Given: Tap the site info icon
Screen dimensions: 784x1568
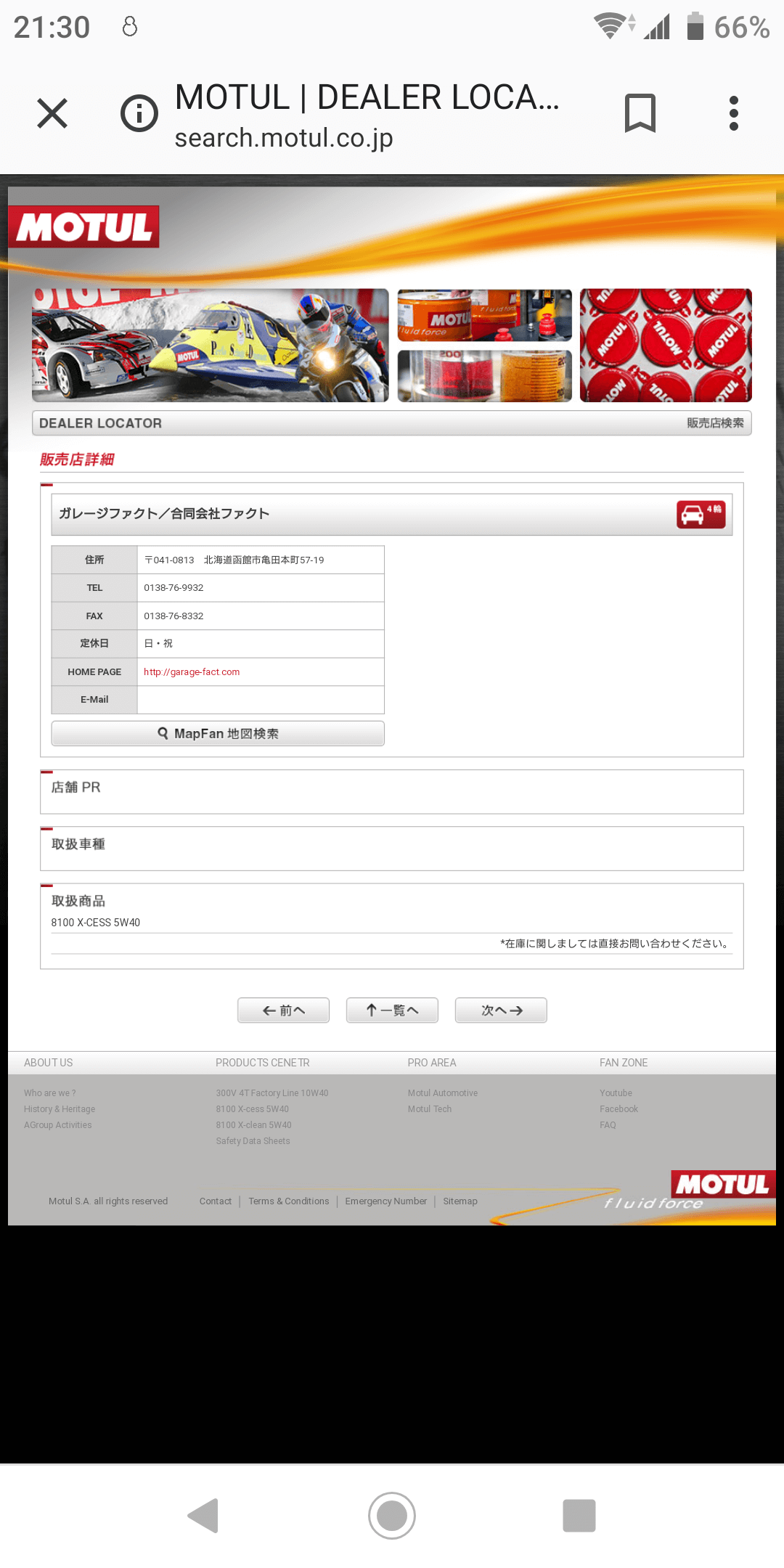Looking at the screenshot, I should point(139,114).
